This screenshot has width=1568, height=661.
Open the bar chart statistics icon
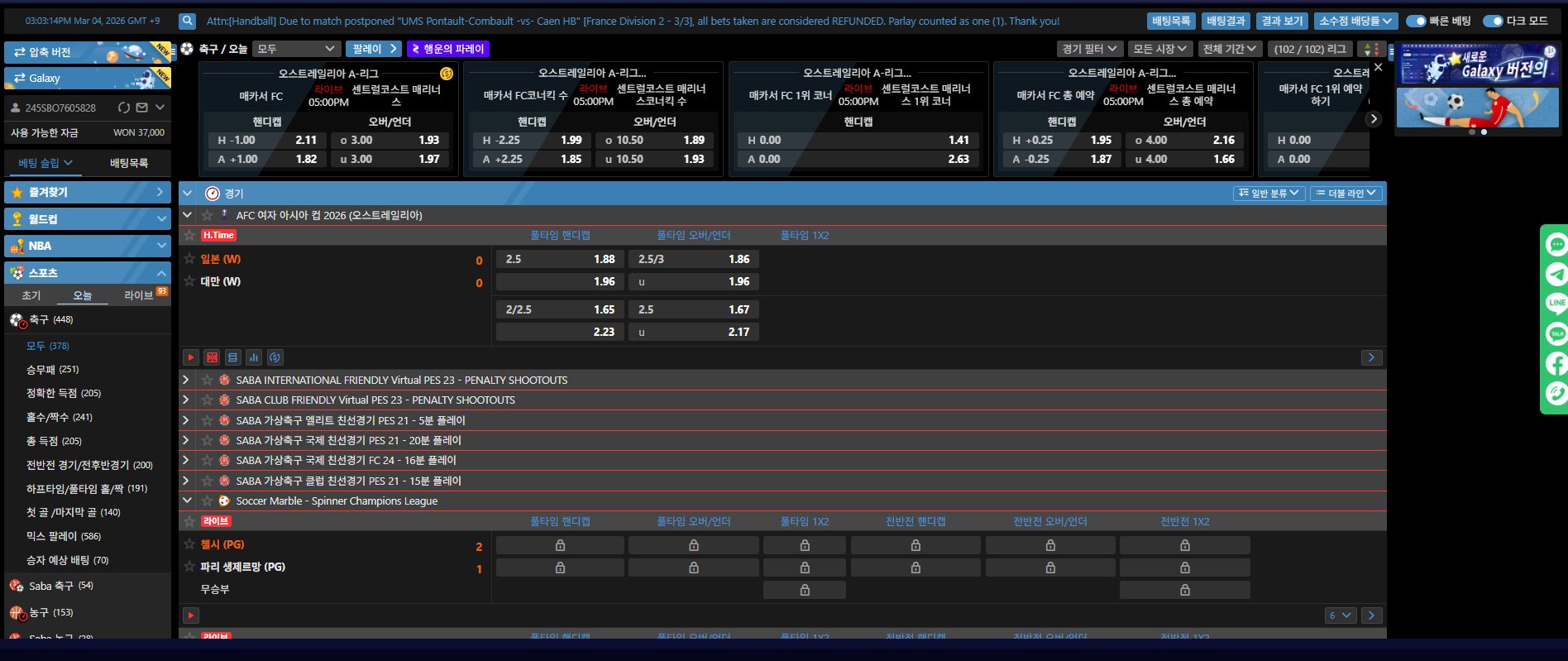tap(254, 357)
